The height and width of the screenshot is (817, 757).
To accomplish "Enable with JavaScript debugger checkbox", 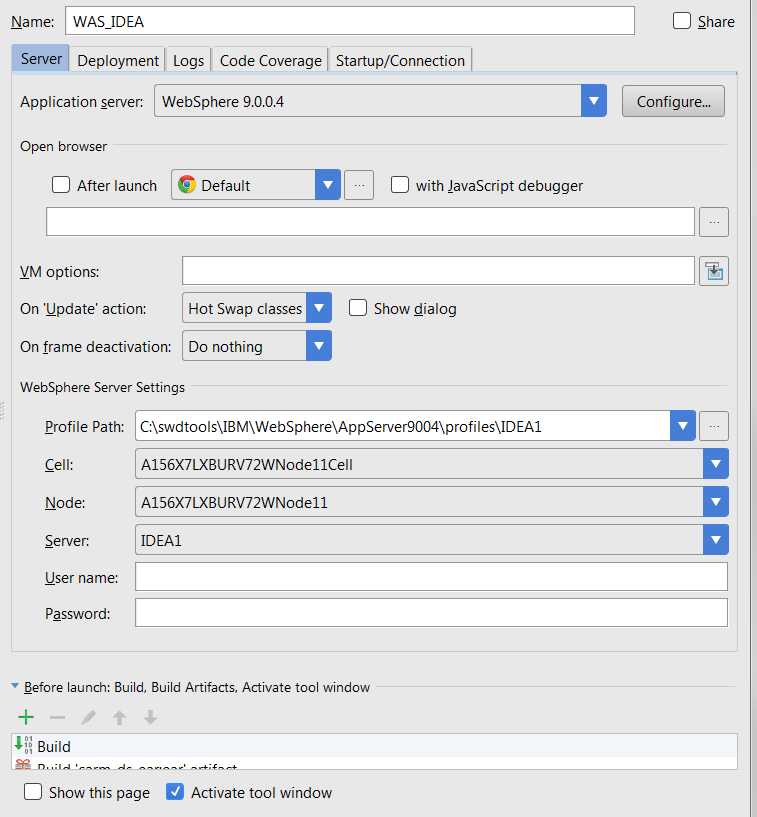I will (400, 184).
